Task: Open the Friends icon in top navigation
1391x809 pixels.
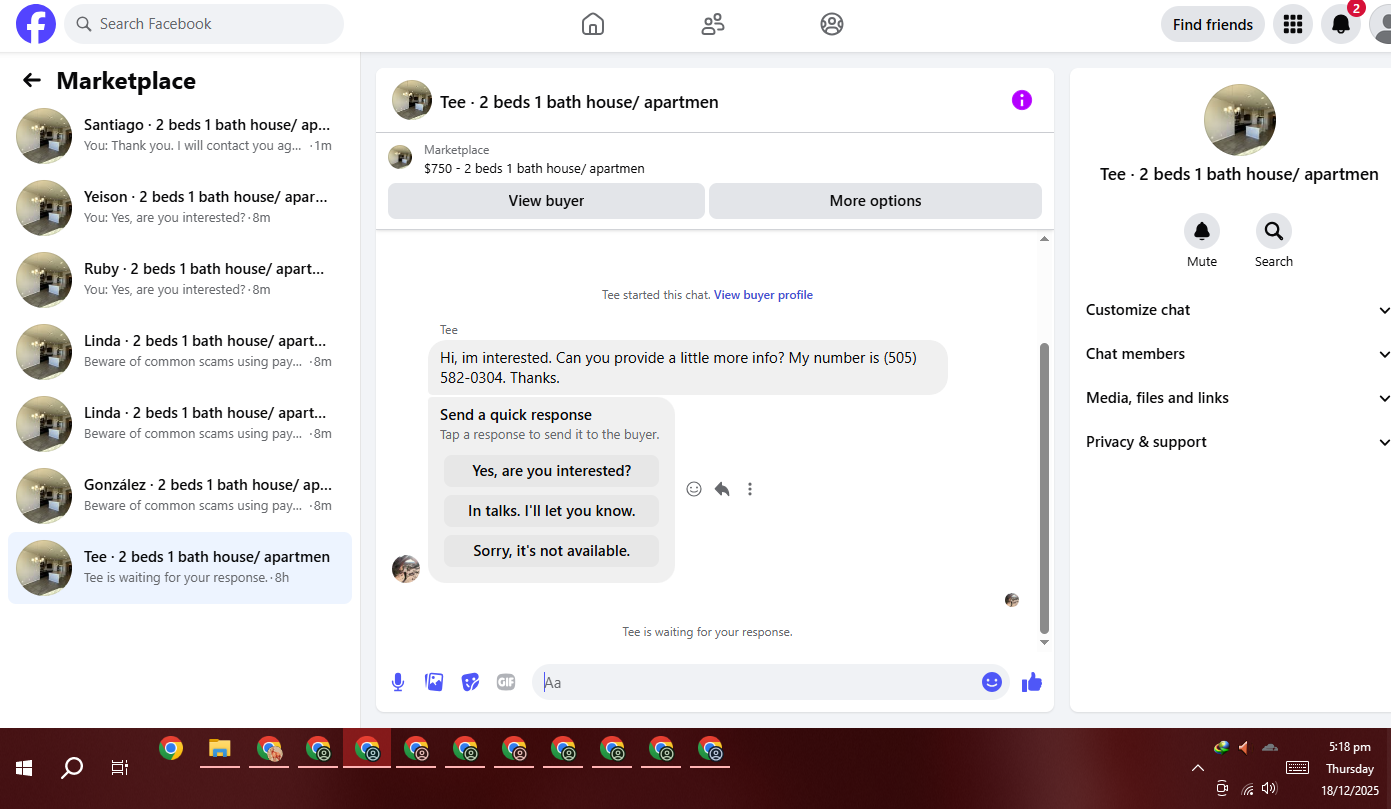Action: (713, 24)
